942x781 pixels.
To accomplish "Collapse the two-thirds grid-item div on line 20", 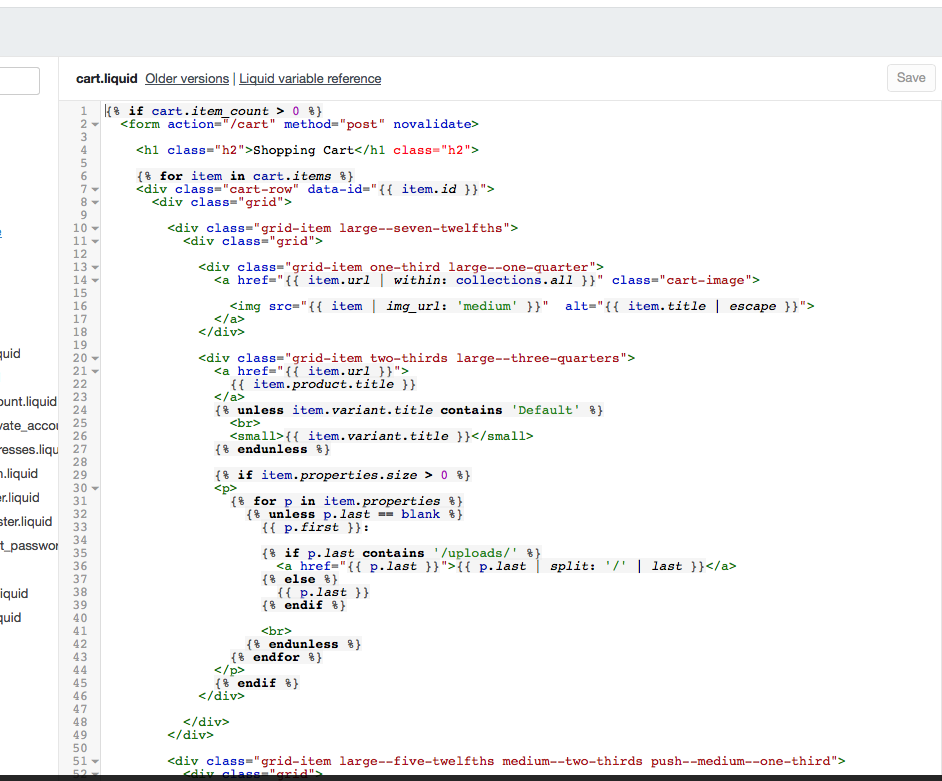I will [x=95, y=358].
